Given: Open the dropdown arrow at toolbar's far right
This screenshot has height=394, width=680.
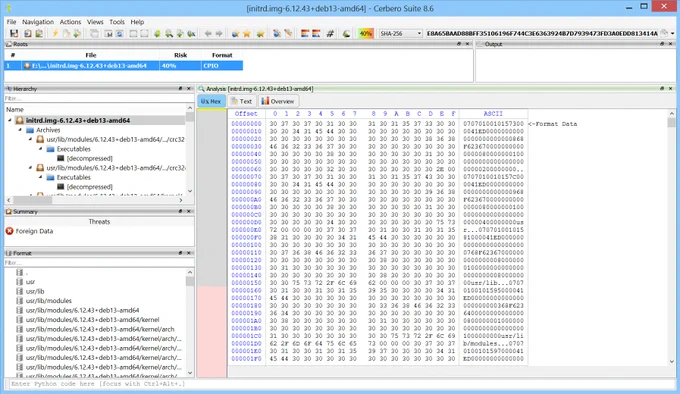Looking at the screenshot, I should [673, 33].
